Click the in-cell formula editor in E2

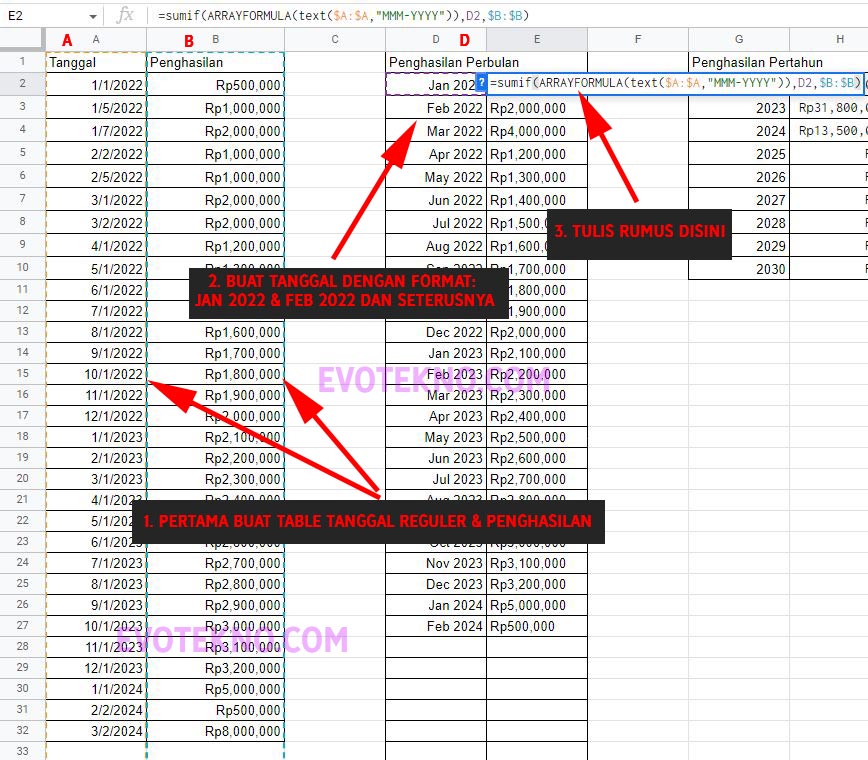pyautogui.click(x=675, y=83)
